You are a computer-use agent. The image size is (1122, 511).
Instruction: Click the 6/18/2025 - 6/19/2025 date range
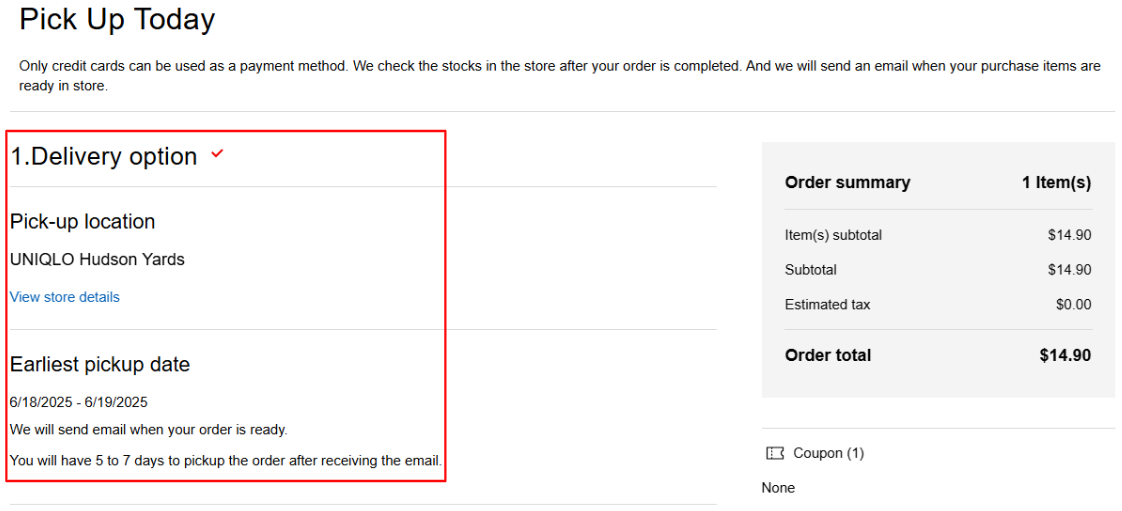click(x=79, y=402)
